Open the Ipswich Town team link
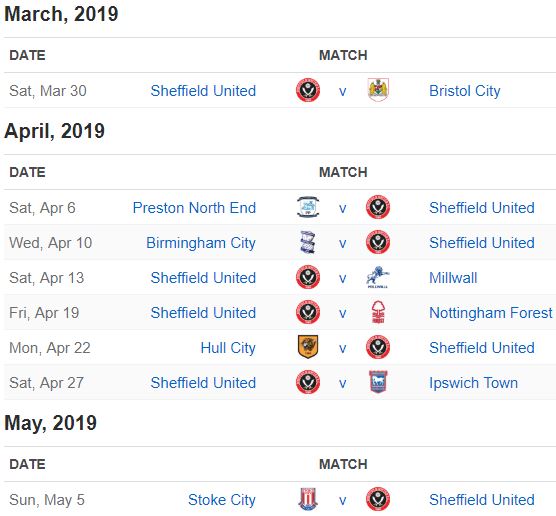Viewport: 556px width, 516px height. pyautogui.click(x=473, y=383)
